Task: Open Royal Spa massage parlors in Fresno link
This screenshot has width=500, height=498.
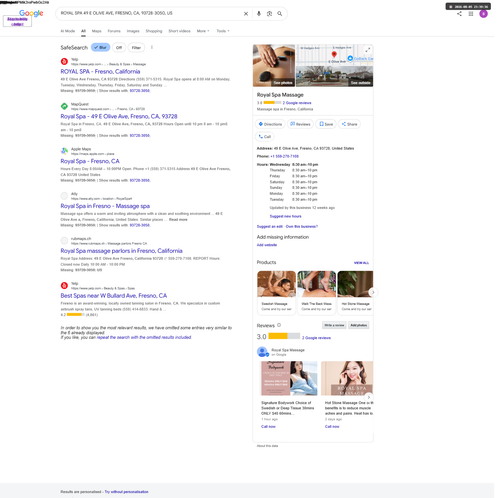Action: pyautogui.click(x=121, y=251)
